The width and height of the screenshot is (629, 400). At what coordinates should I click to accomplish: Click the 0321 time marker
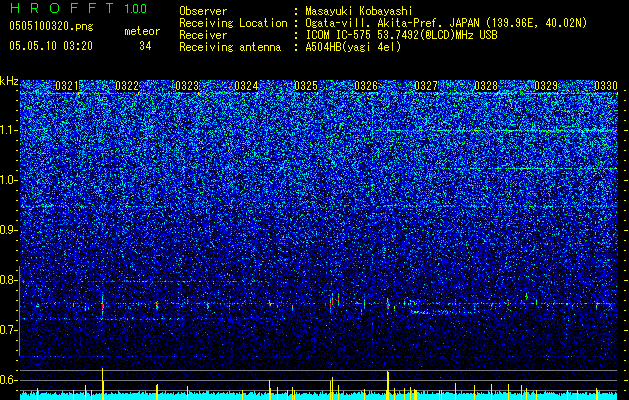point(67,86)
